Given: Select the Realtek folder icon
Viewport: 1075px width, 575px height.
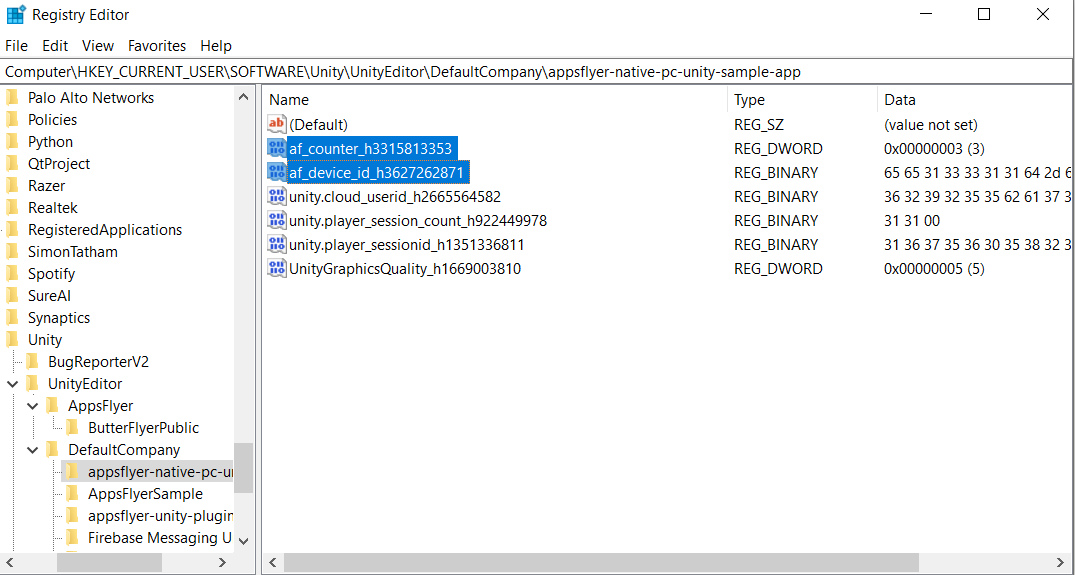Looking at the screenshot, I should tap(12, 208).
